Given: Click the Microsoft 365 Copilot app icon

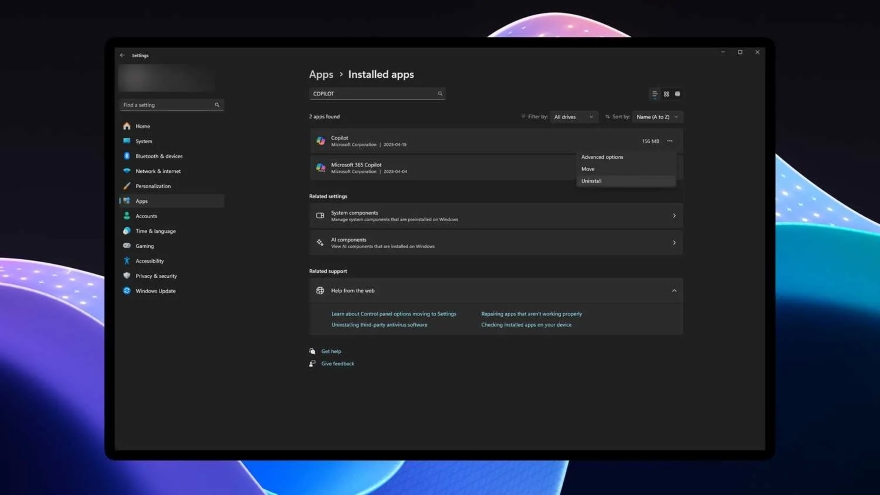Looking at the screenshot, I should point(320,168).
